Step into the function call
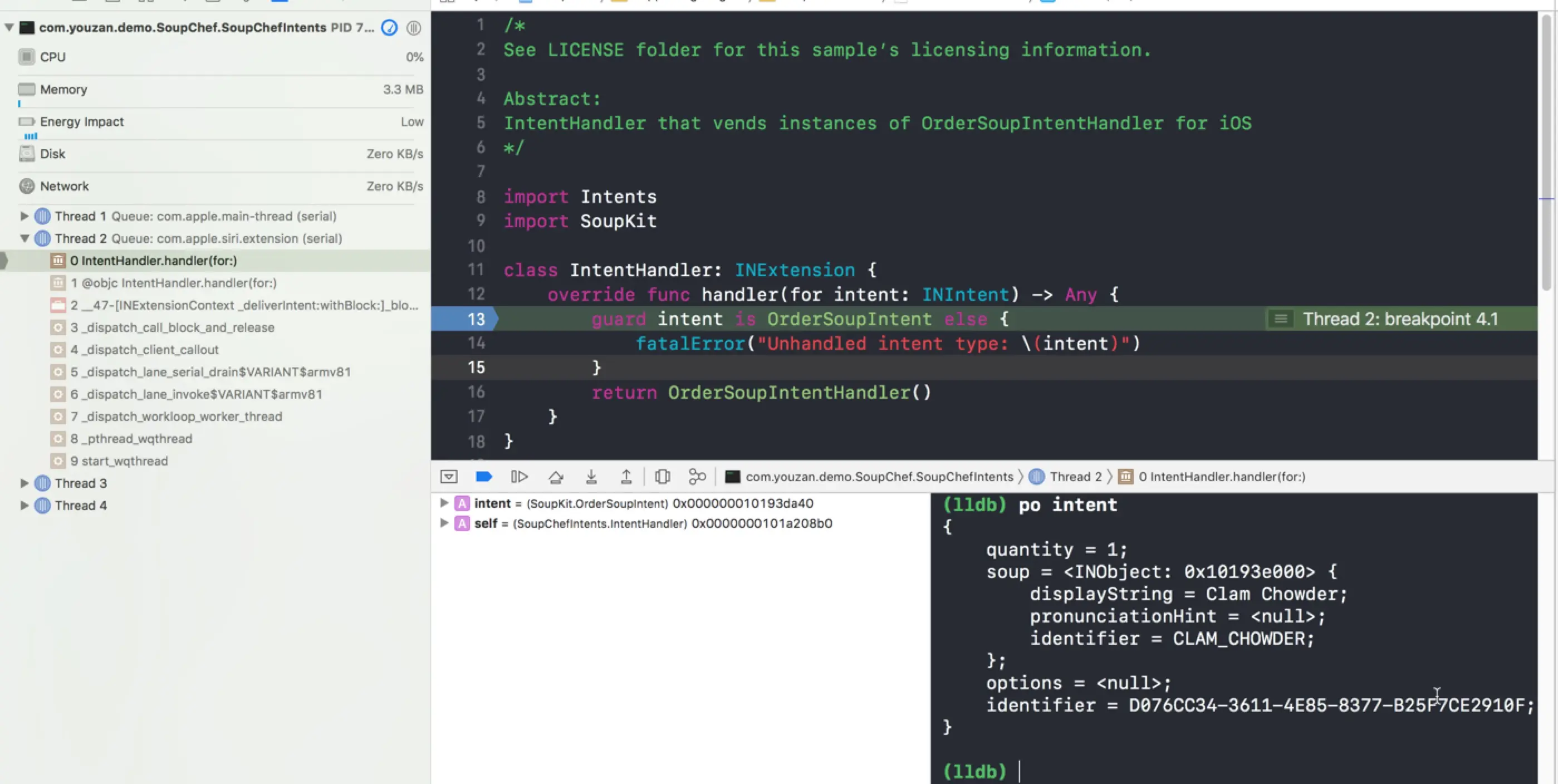Image resolution: width=1558 pixels, height=784 pixels. click(591, 477)
